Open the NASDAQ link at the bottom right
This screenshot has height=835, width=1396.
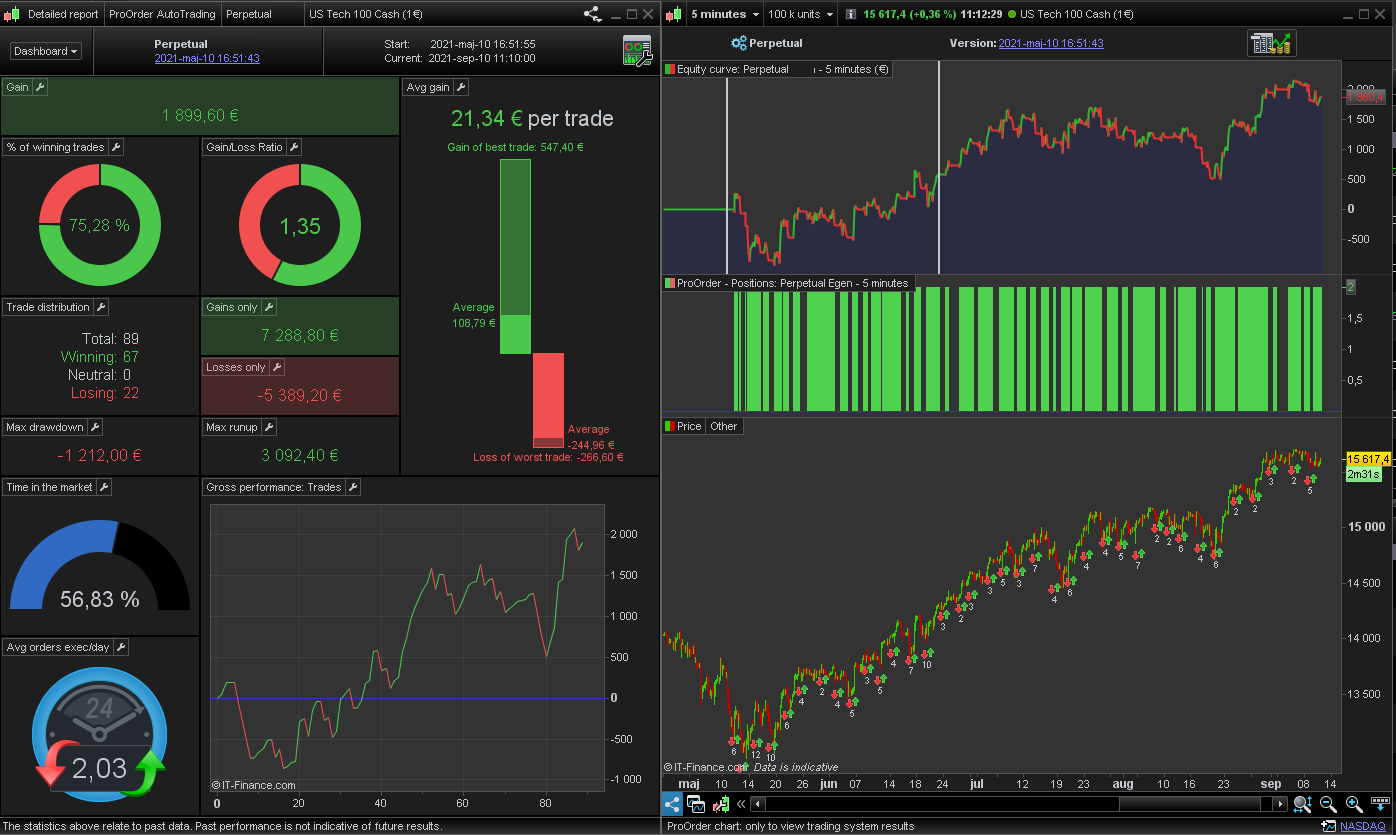pyautogui.click(x=1364, y=826)
